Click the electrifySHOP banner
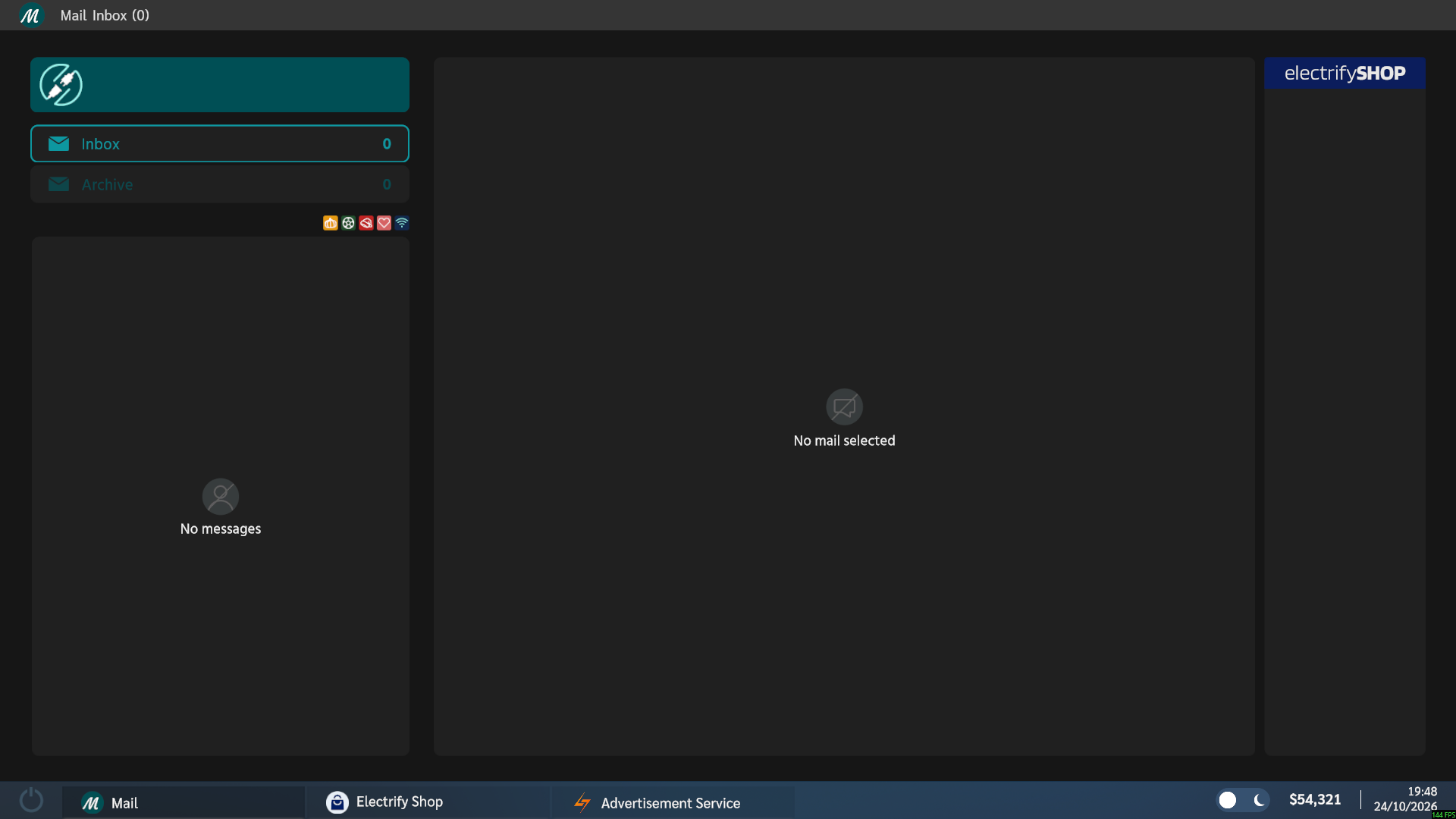Viewport: 1456px width, 819px height. tap(1345, 73)
